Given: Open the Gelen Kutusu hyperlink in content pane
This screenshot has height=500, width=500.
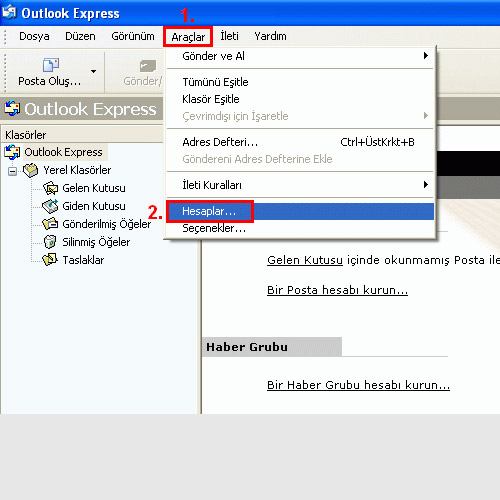Looking at the screenshot, I should pyautogui.click(x=305, y=260).
